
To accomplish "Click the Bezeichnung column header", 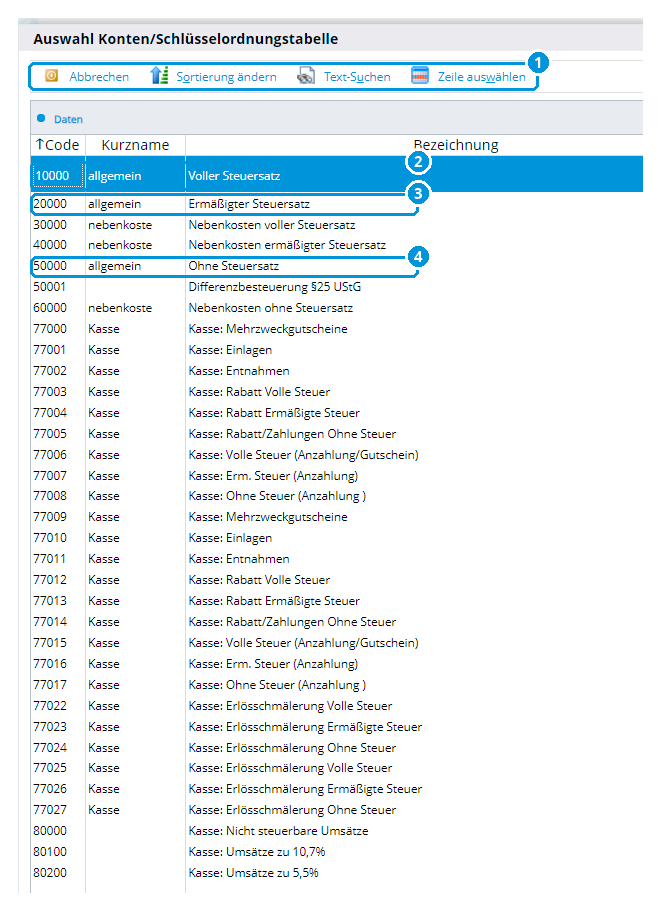I will tap(456, 145).
